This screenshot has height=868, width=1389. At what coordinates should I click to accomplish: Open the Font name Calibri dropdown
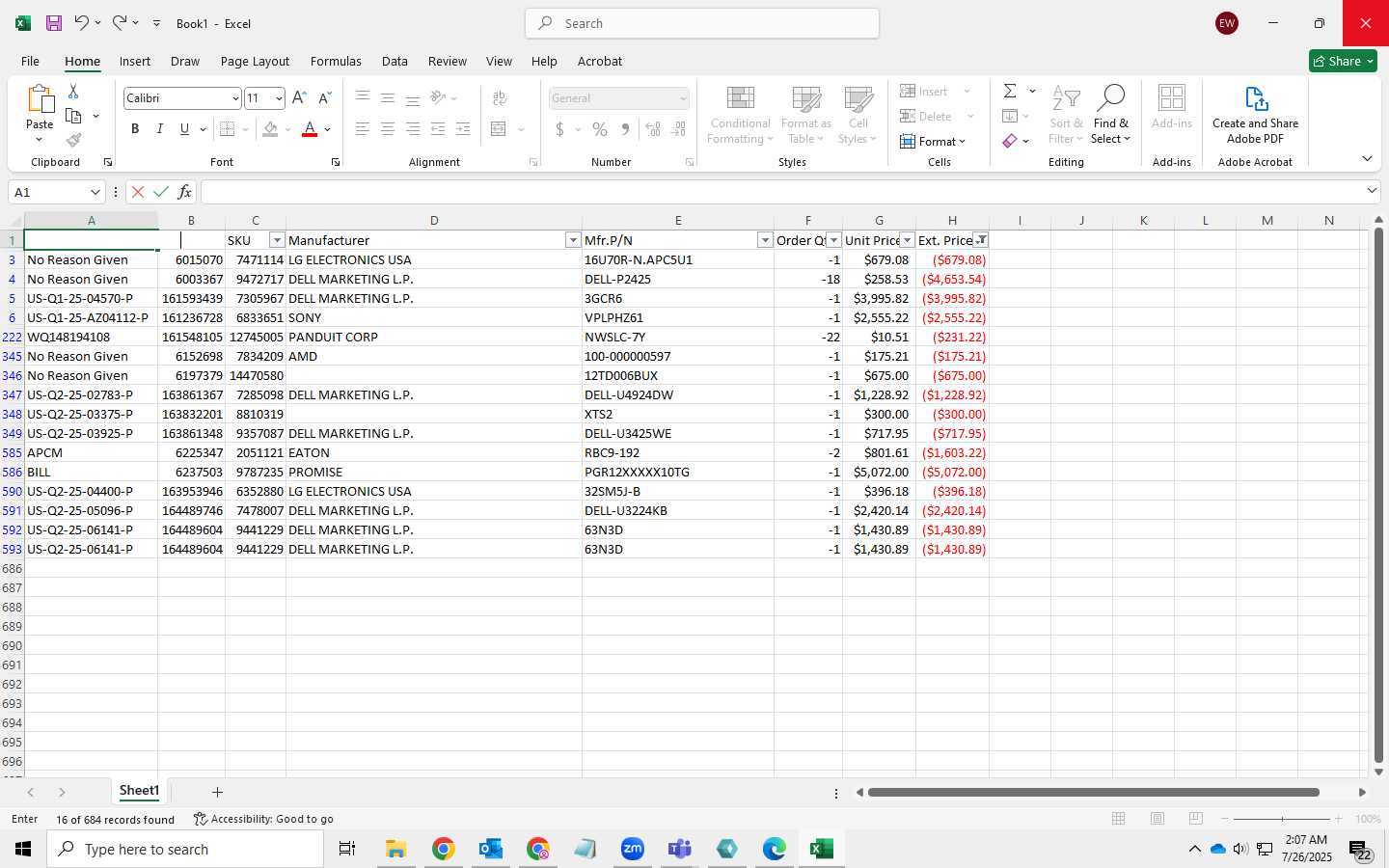click(x=235, y=98)
